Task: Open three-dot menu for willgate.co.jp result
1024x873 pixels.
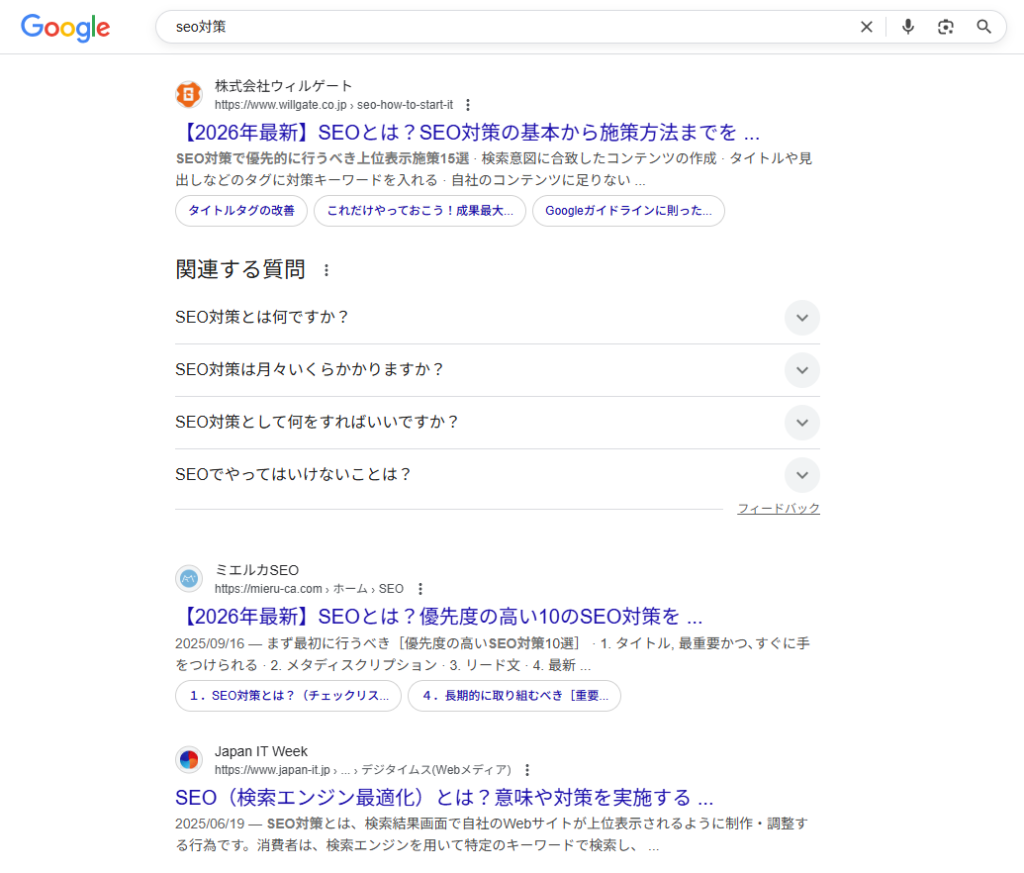Action: 467,105
